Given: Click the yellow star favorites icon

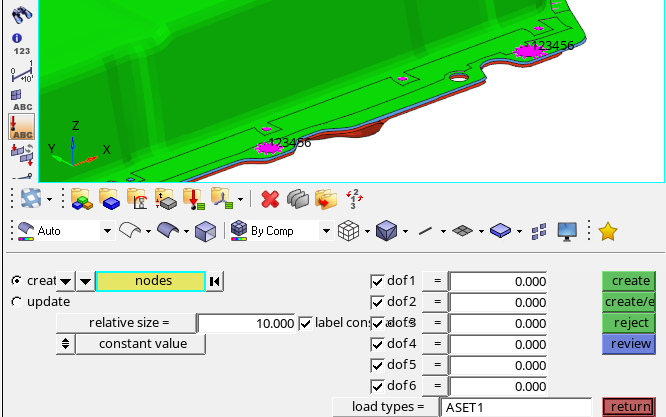Looking at the screenshot, I should click(x=607, y=231).
